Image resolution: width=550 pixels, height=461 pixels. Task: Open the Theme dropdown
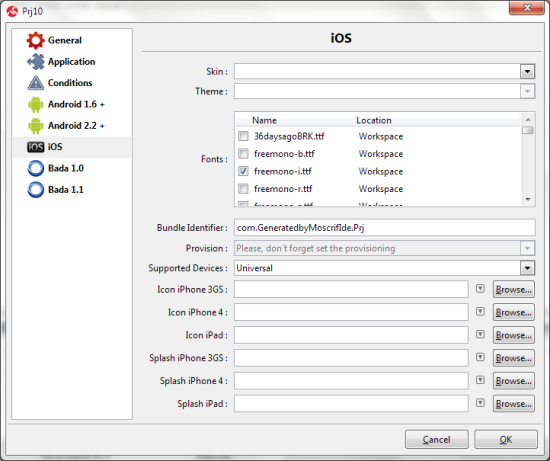click(x=527, y=92)
